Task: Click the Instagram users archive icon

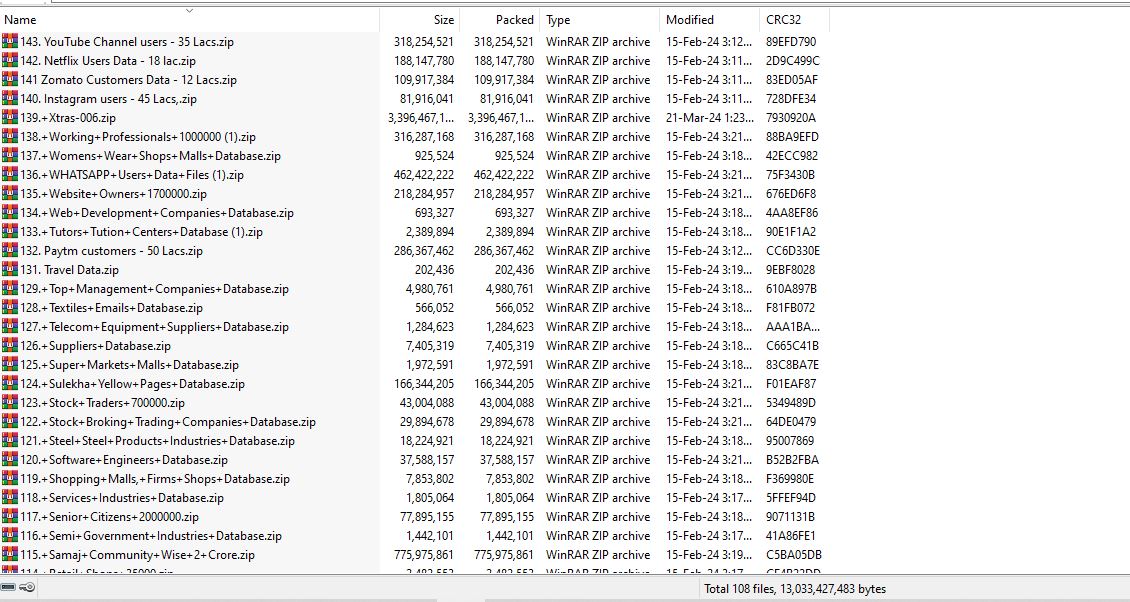Action: (x=10, y=99)
